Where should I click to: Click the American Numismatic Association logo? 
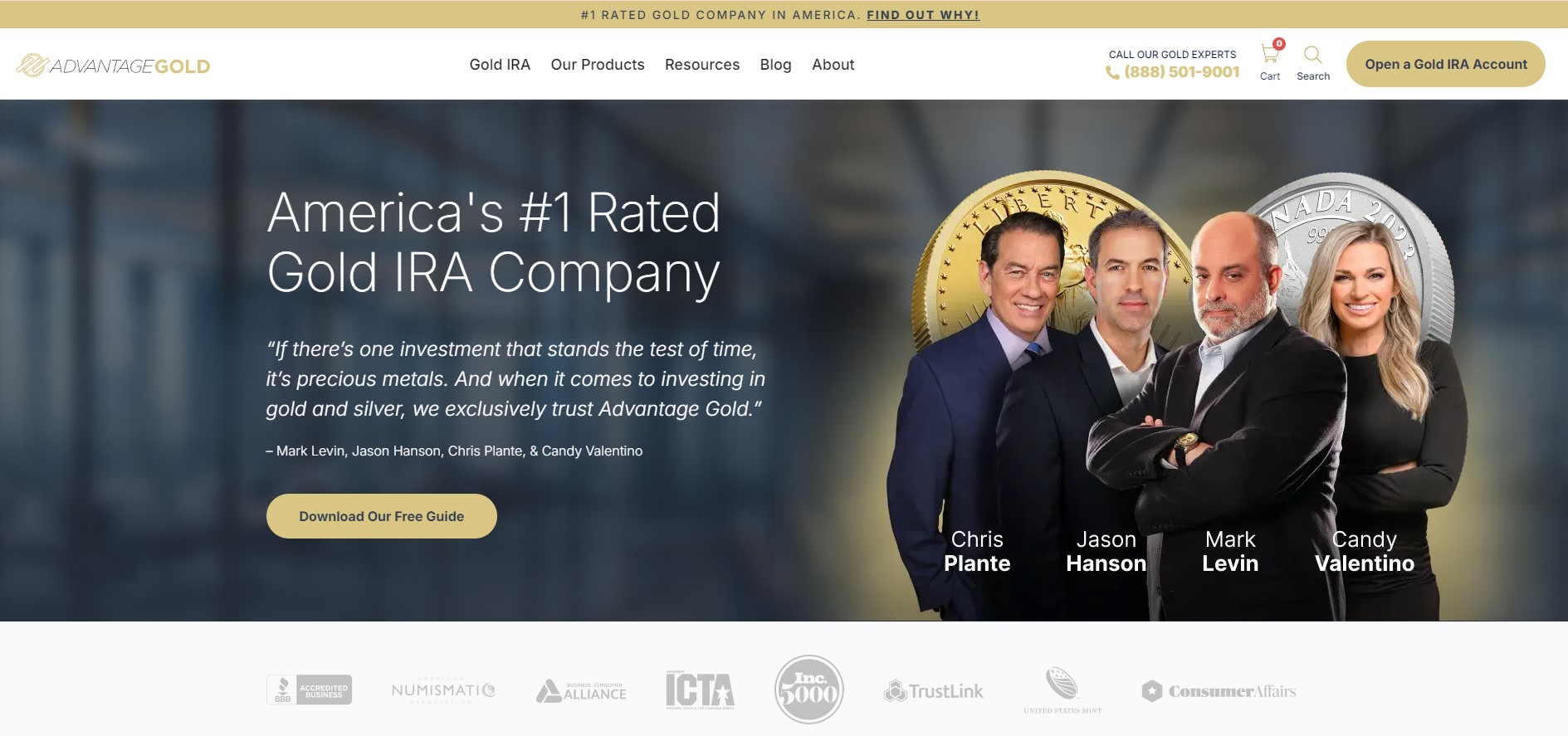pos(443,690)
